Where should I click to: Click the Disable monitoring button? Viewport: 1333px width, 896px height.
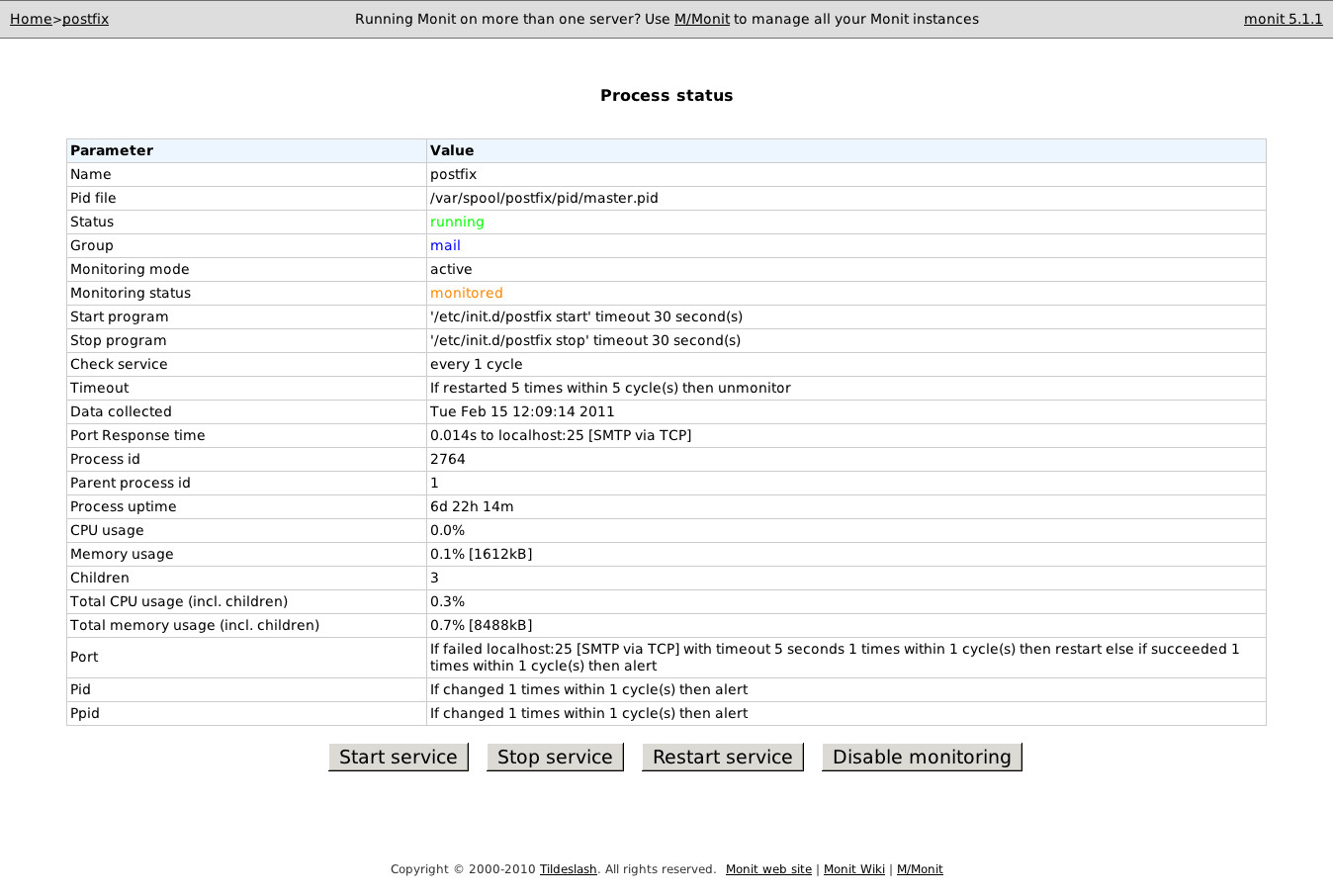(922, 757)
